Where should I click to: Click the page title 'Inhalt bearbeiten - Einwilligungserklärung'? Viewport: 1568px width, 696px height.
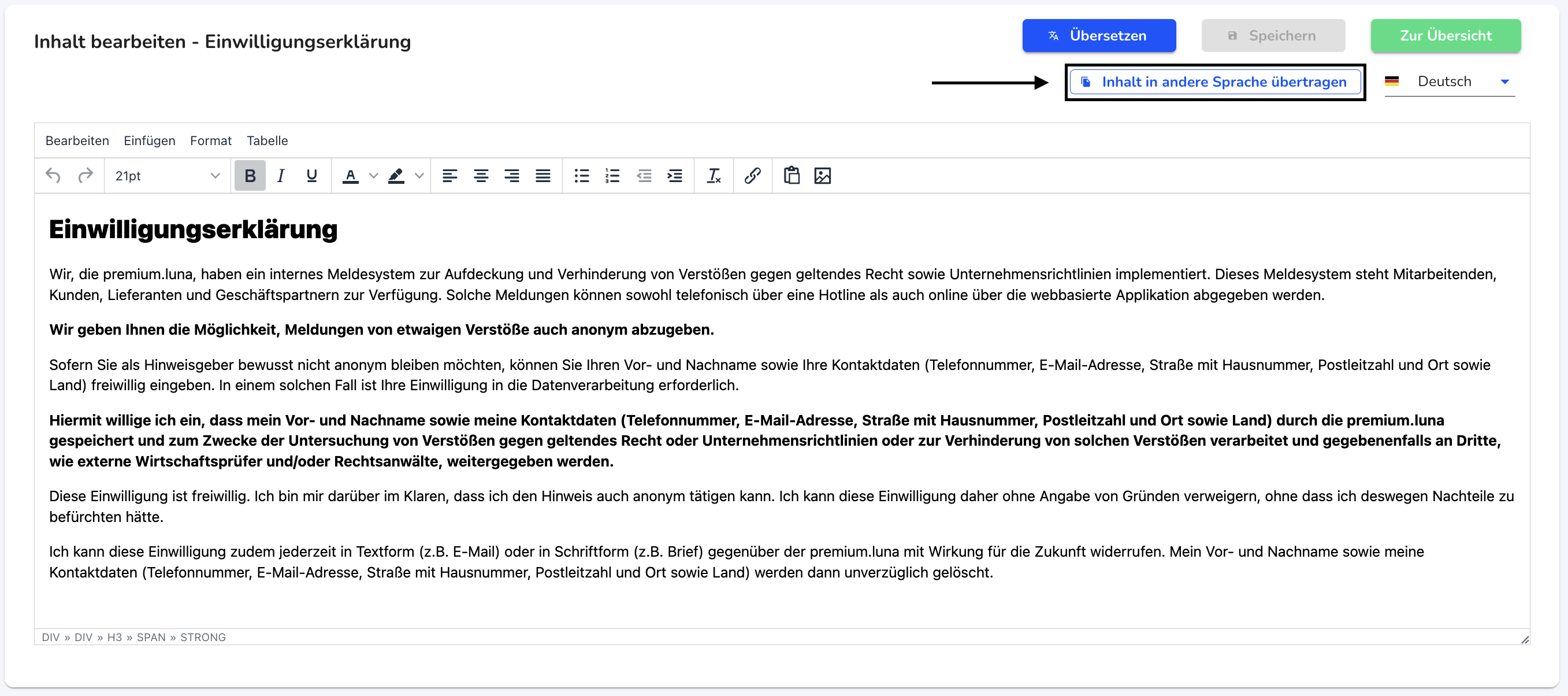tap(222, 42)
